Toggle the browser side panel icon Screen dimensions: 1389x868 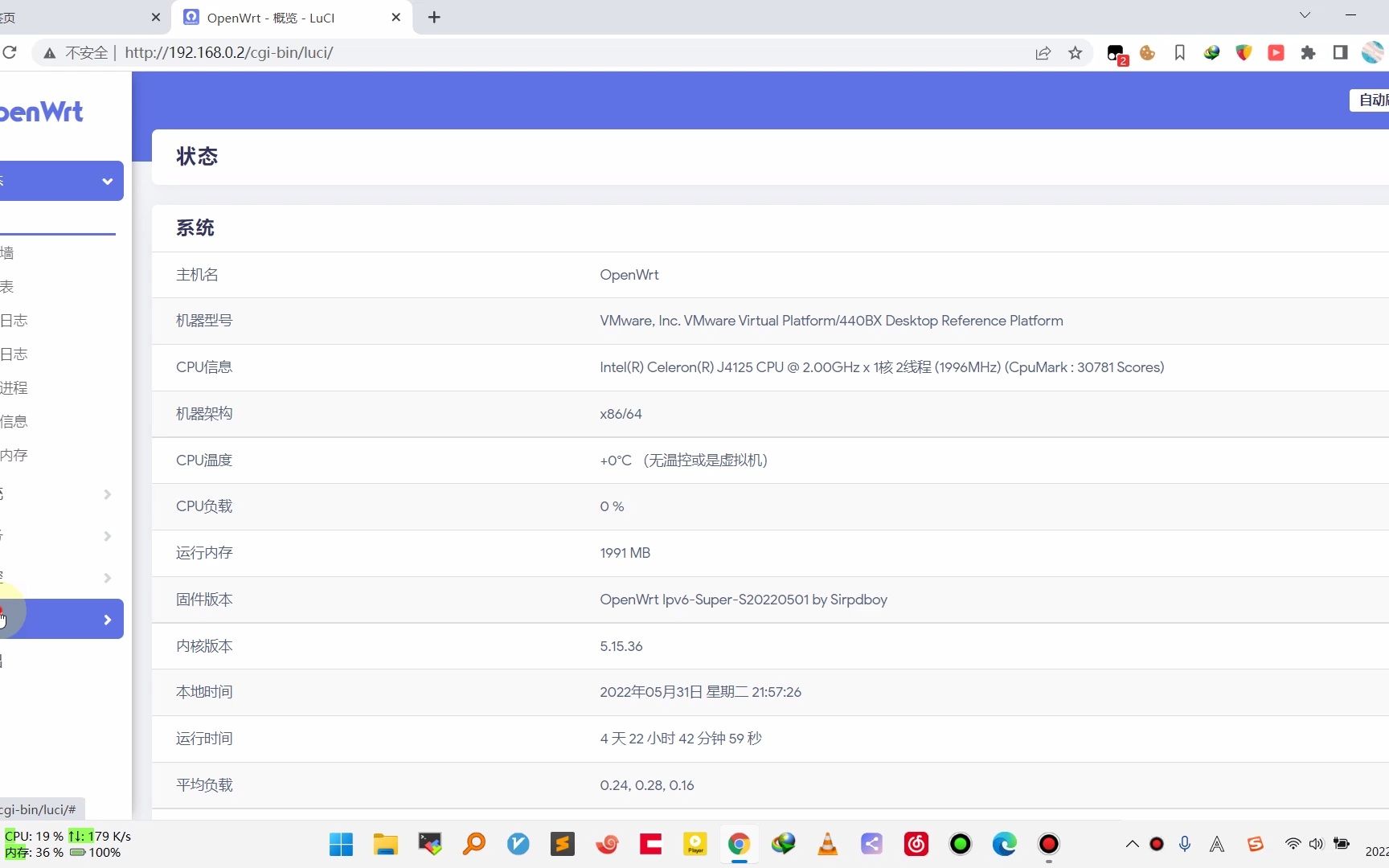coord(1340,53)
